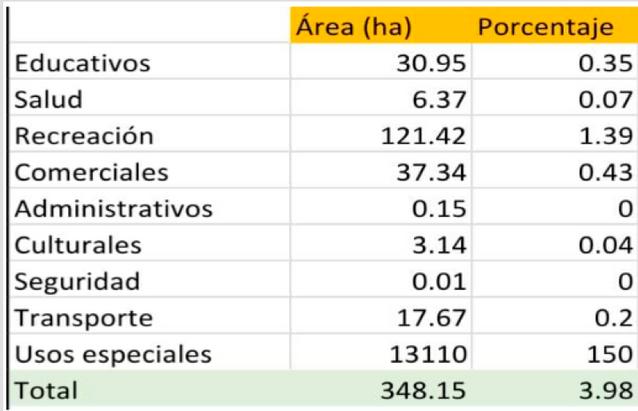Click the 3.98 total percentage cell

(555, 388)
